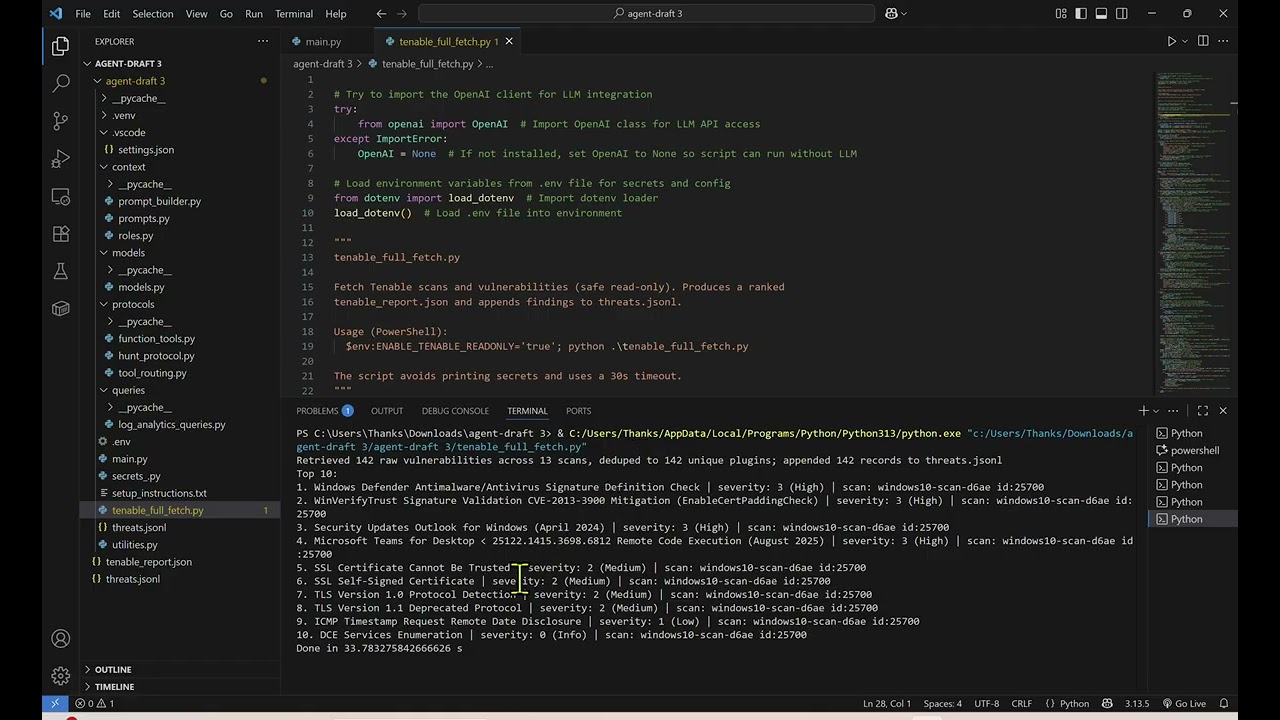Click Go Live in status bar
This screenshot has width=1280, height=720.
click(1183, 703)
